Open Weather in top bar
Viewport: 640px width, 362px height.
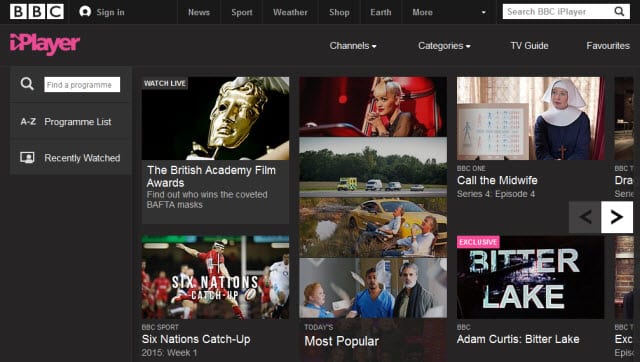click(290, 12)
